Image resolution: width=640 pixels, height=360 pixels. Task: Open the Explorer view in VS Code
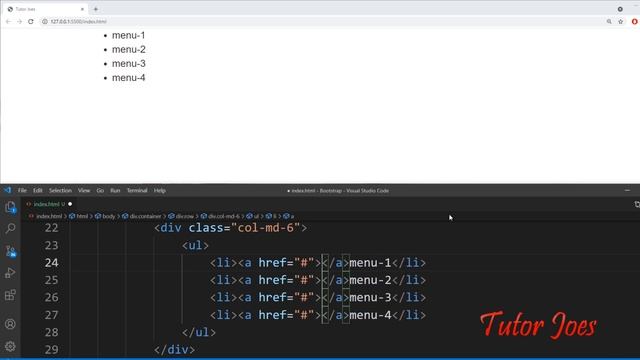point(11,207)
